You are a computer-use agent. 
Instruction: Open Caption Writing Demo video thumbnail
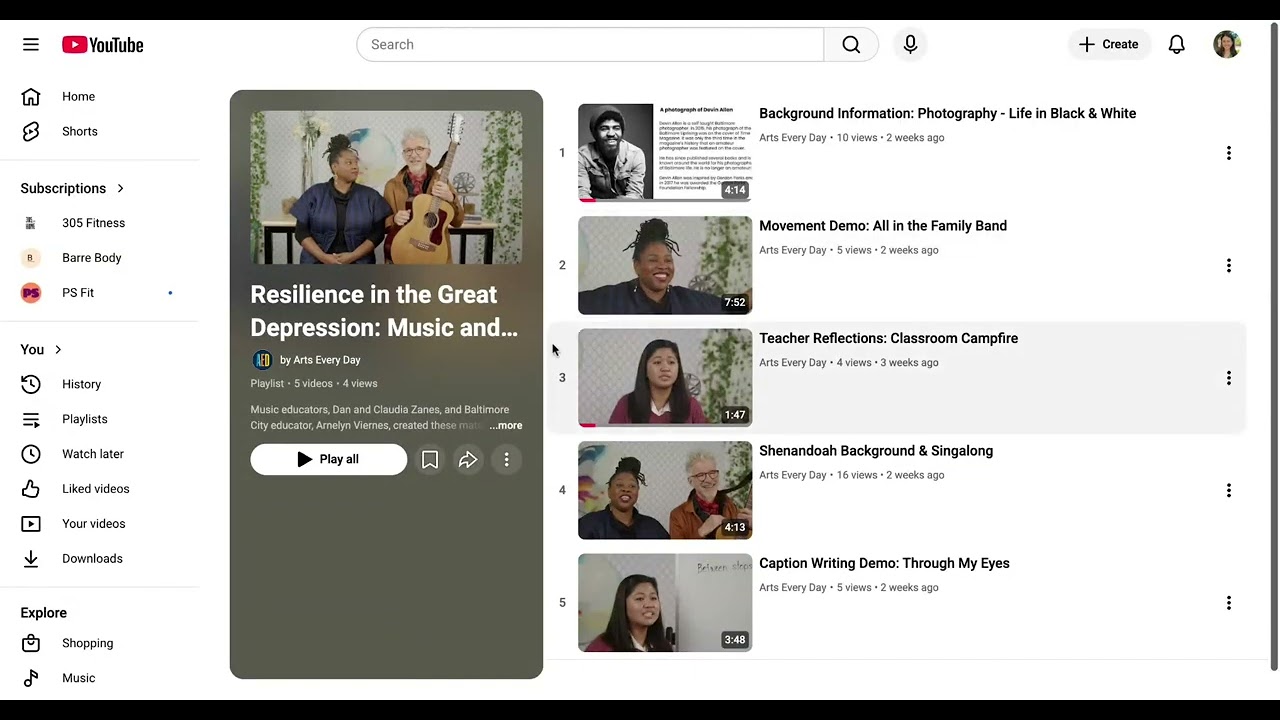tap(665, 603)
